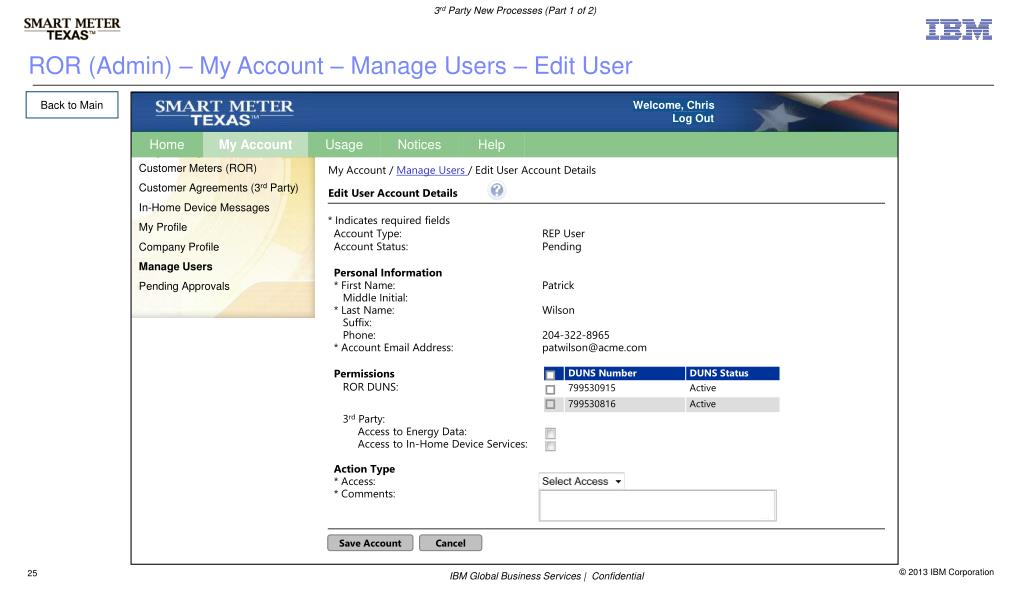Click into the Comments text box
Image resolution: width=1023 pixels, height=590 pixels.
tap(658, 506)
